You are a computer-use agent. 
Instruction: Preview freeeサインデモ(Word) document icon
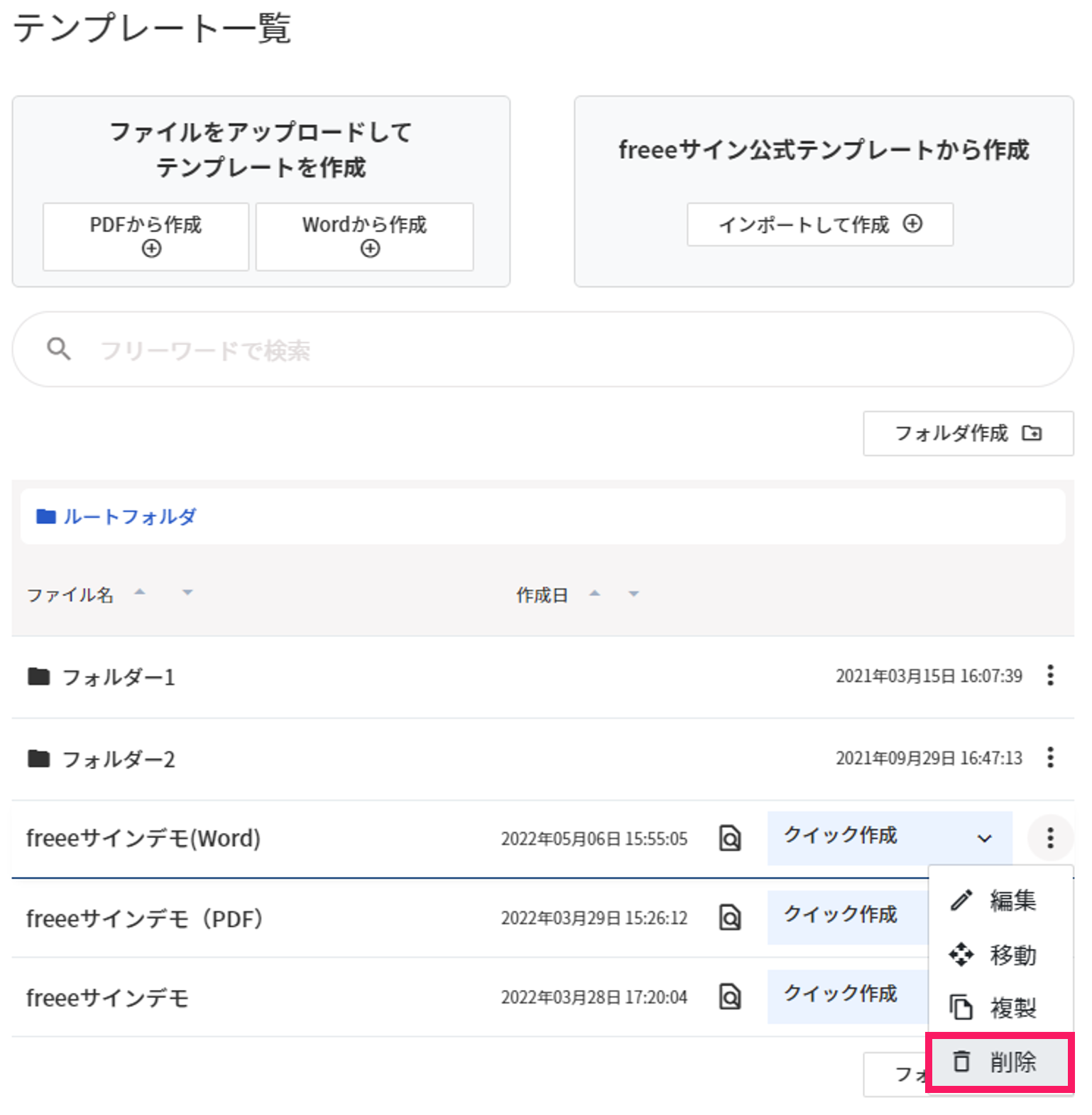point(730,838)
